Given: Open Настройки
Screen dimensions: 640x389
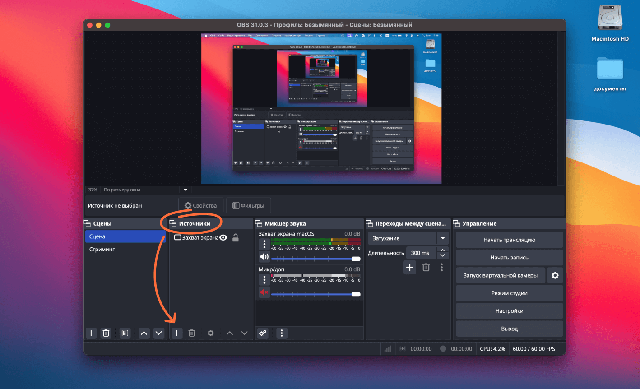Looking at the screenshot, I should click(x=509, y=311).
